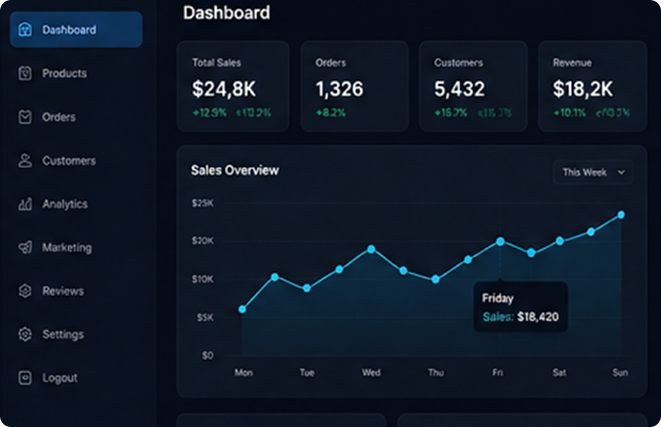Click the Wednesday peak data point
Image resolution: width=661 pixels, height=427 pixels.
pos(371,249)
